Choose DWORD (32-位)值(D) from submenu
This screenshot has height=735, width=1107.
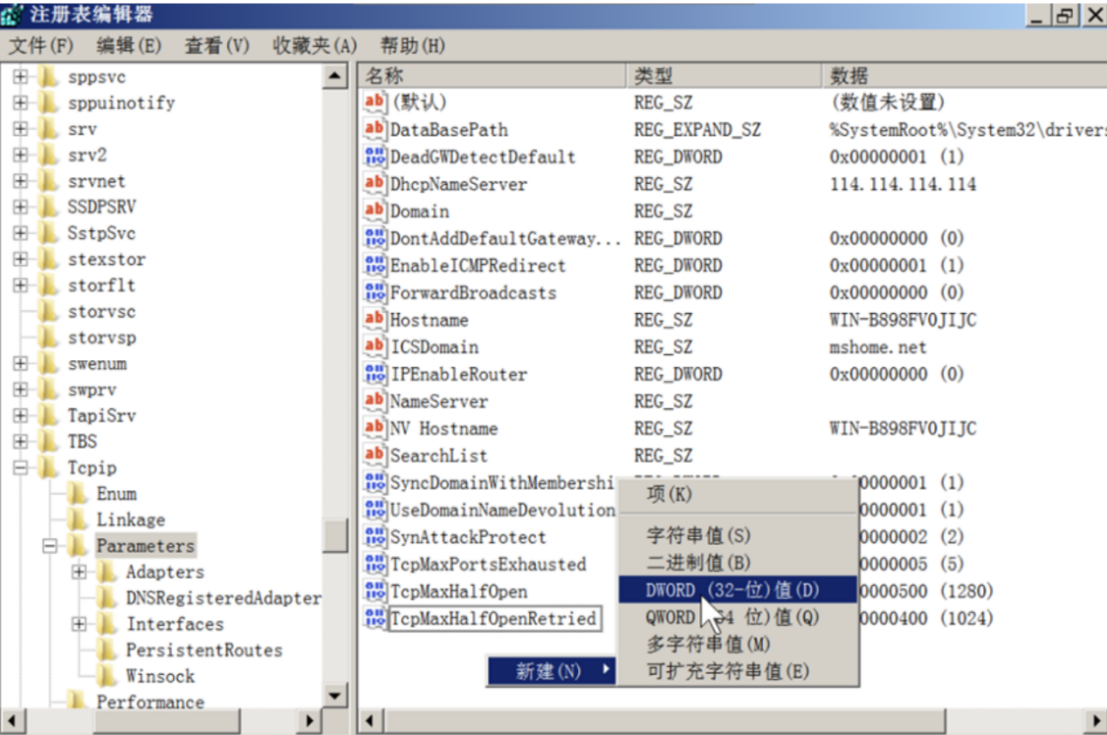pyautogui.click(x=738, y=590)
